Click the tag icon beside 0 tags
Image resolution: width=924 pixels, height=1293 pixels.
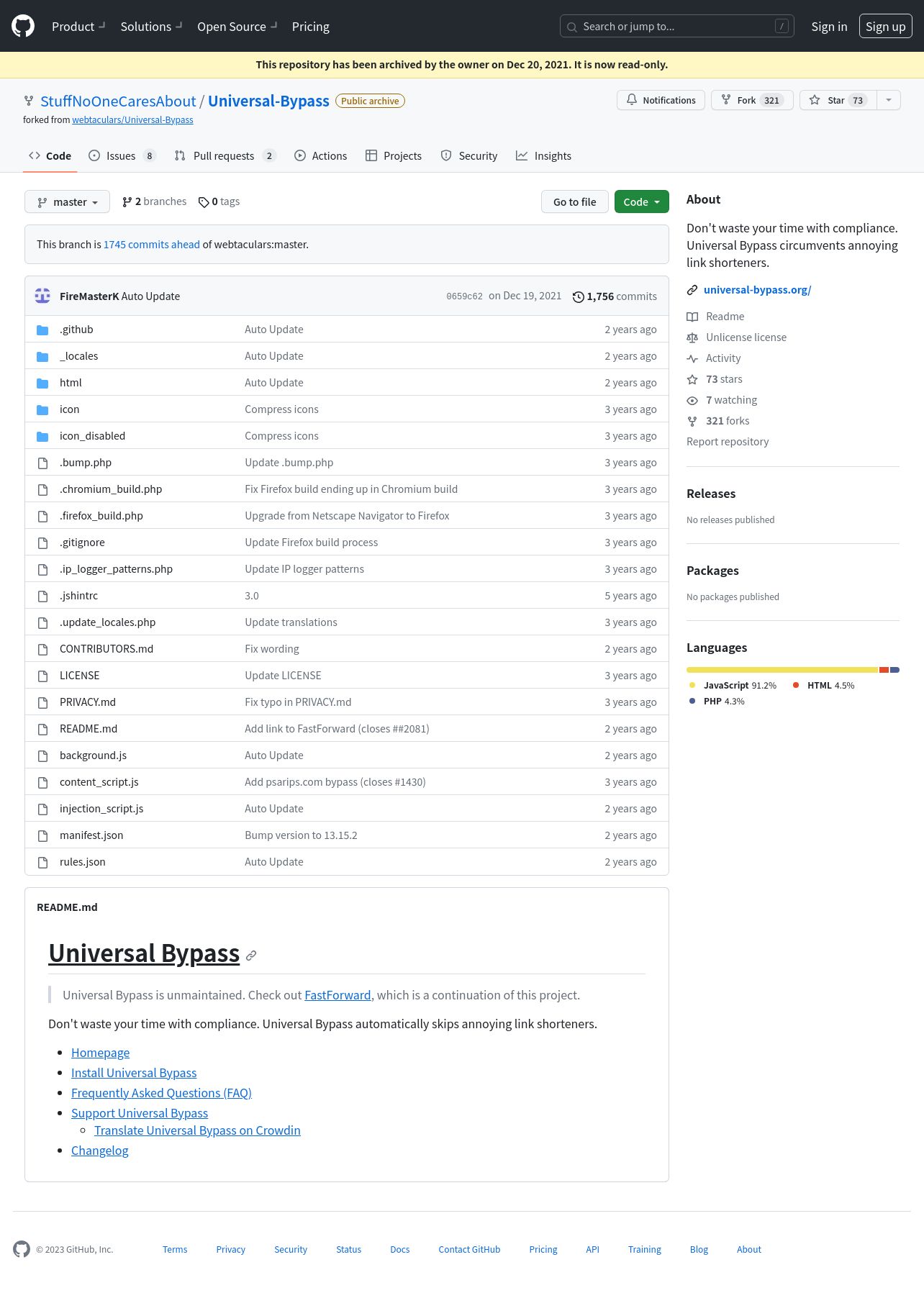coord(204,202)
